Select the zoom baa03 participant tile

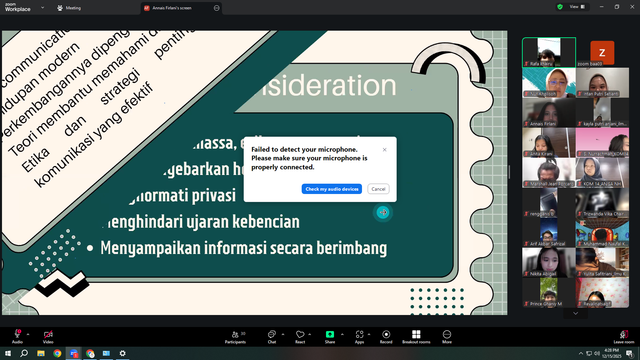point(602,52)
